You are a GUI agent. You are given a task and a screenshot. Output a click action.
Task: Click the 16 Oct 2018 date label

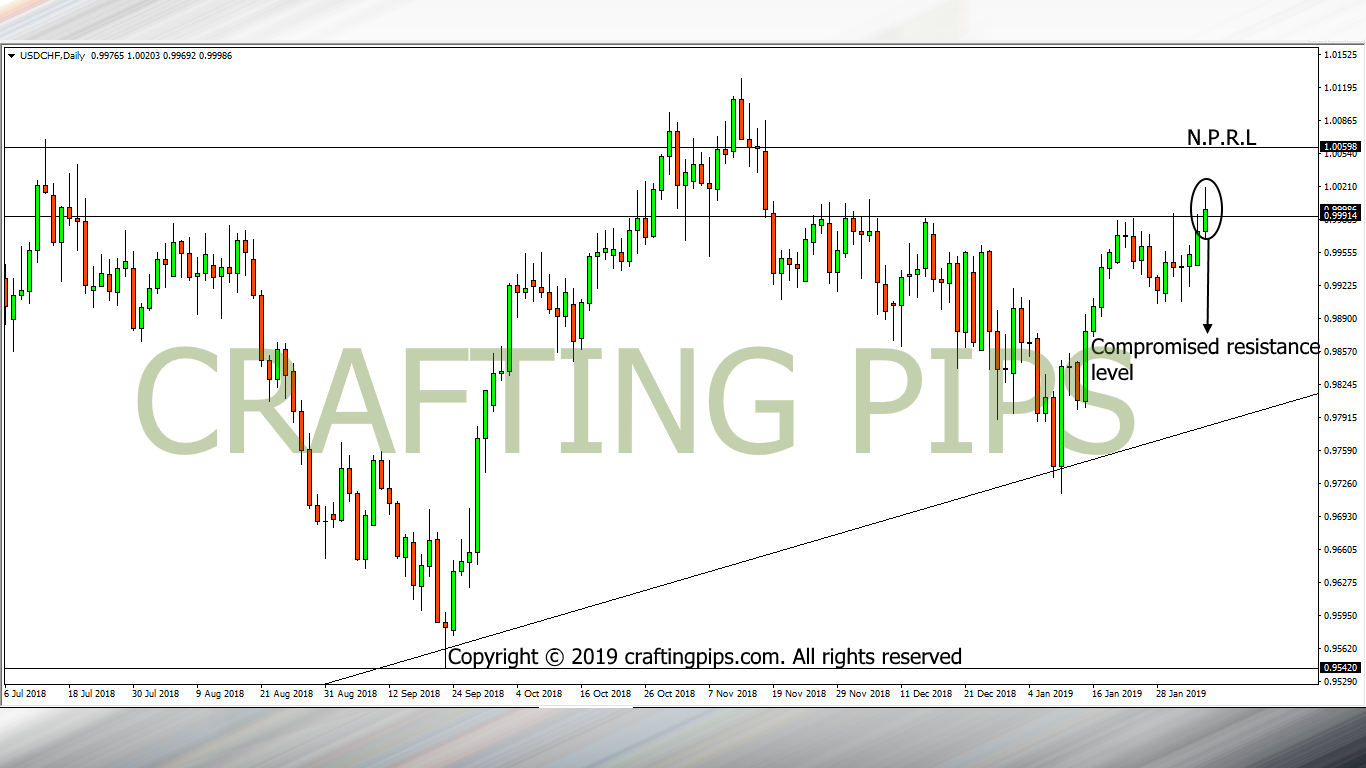[604, 693]
